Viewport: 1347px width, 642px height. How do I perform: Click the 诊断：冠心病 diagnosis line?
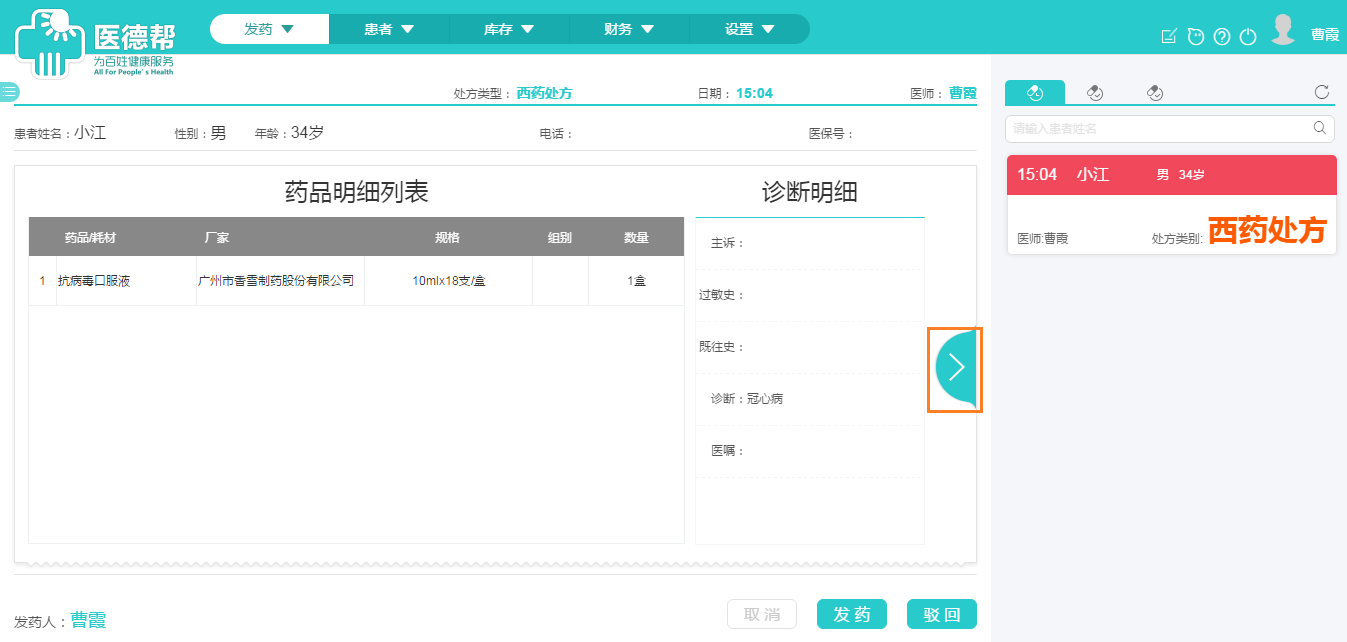747,399
